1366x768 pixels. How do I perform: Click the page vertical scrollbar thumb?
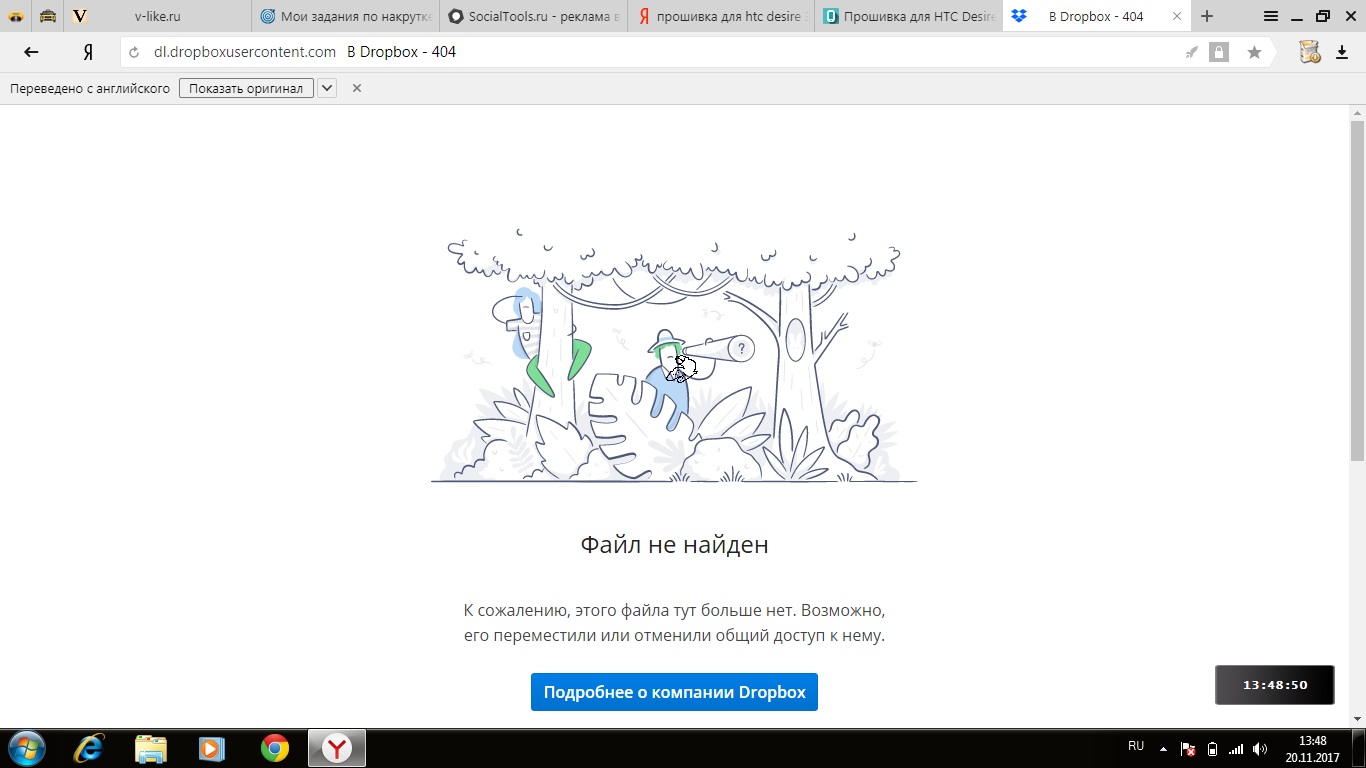(x=1357, y=290)
